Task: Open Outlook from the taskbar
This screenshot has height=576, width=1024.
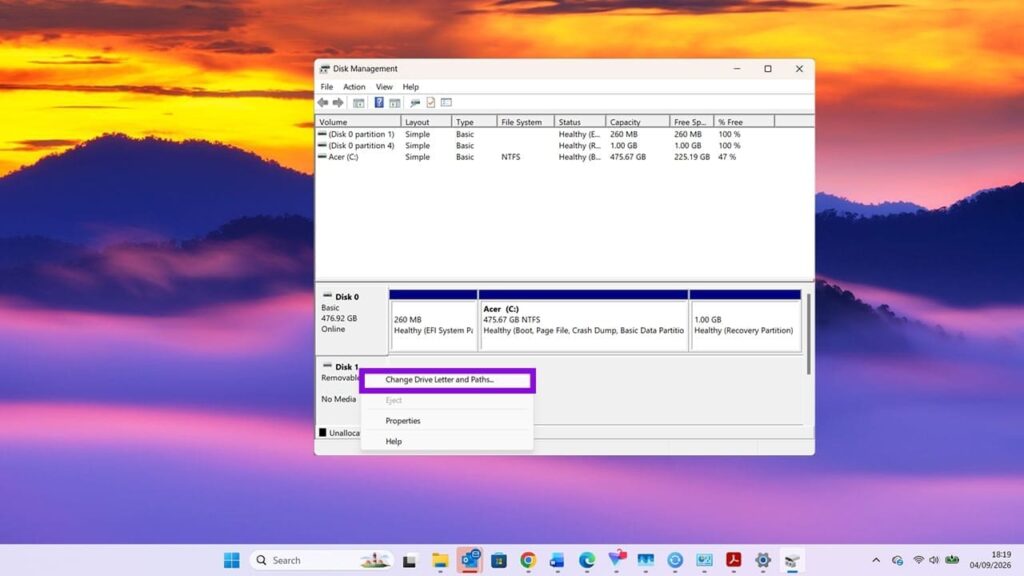Action: (x=470, y=560)
